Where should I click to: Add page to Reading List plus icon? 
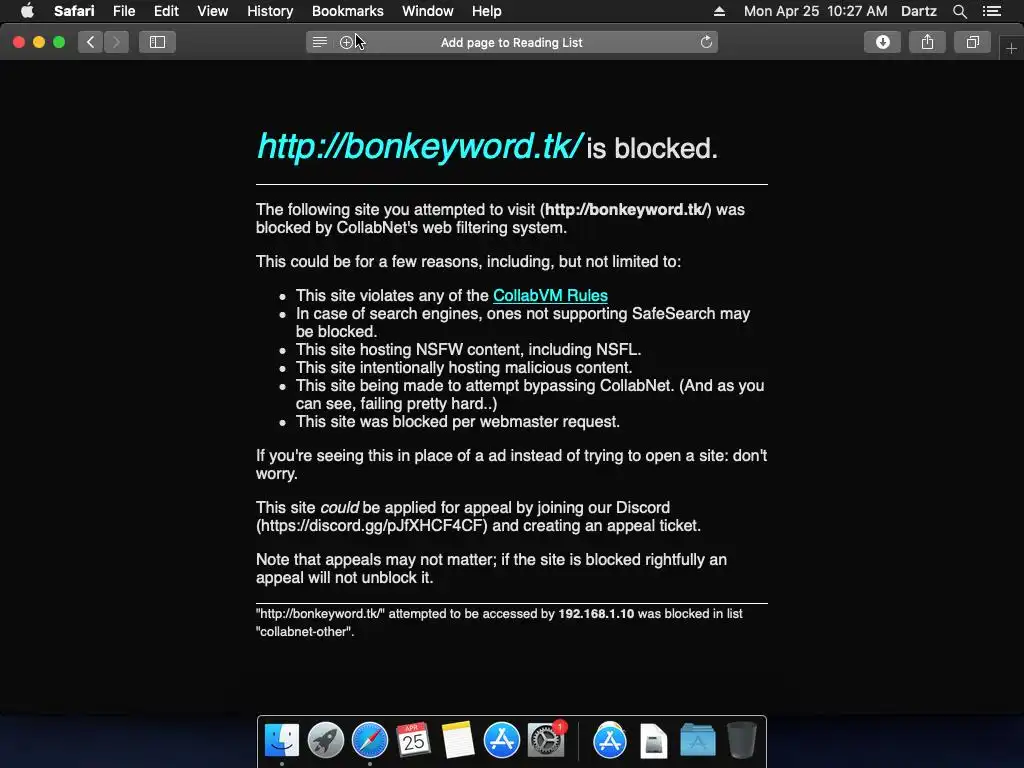pos(346,42)
